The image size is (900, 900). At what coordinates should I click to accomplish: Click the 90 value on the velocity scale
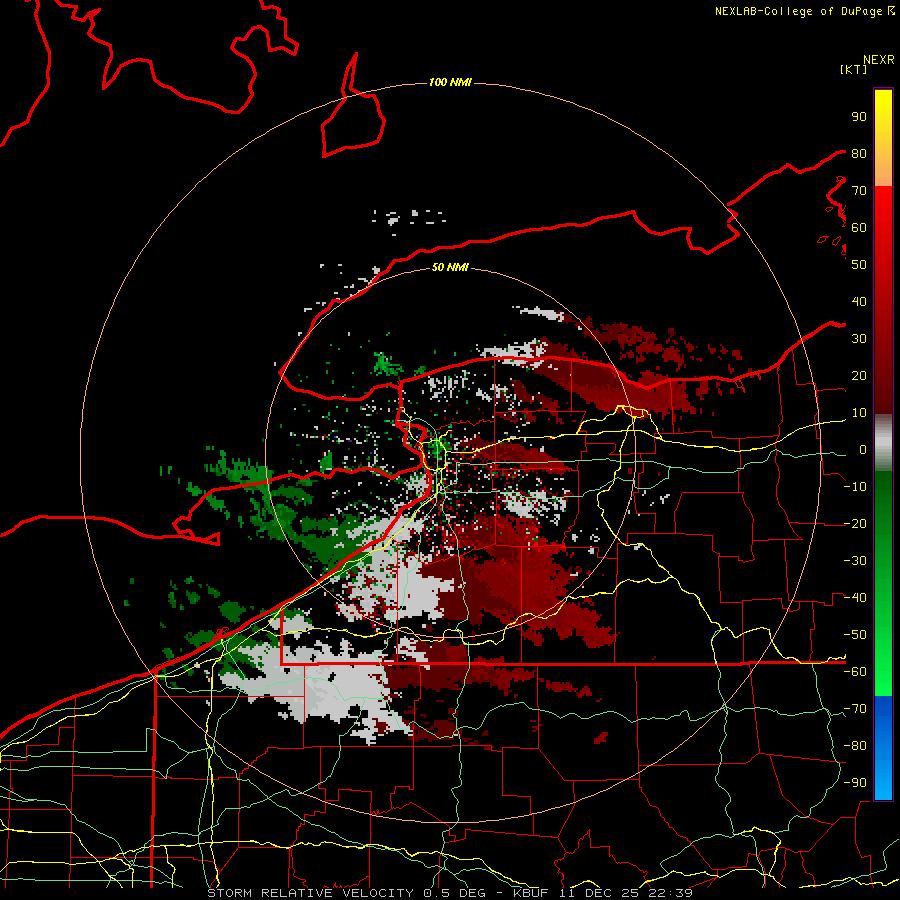pyautogui.click(x=859, y=117)
